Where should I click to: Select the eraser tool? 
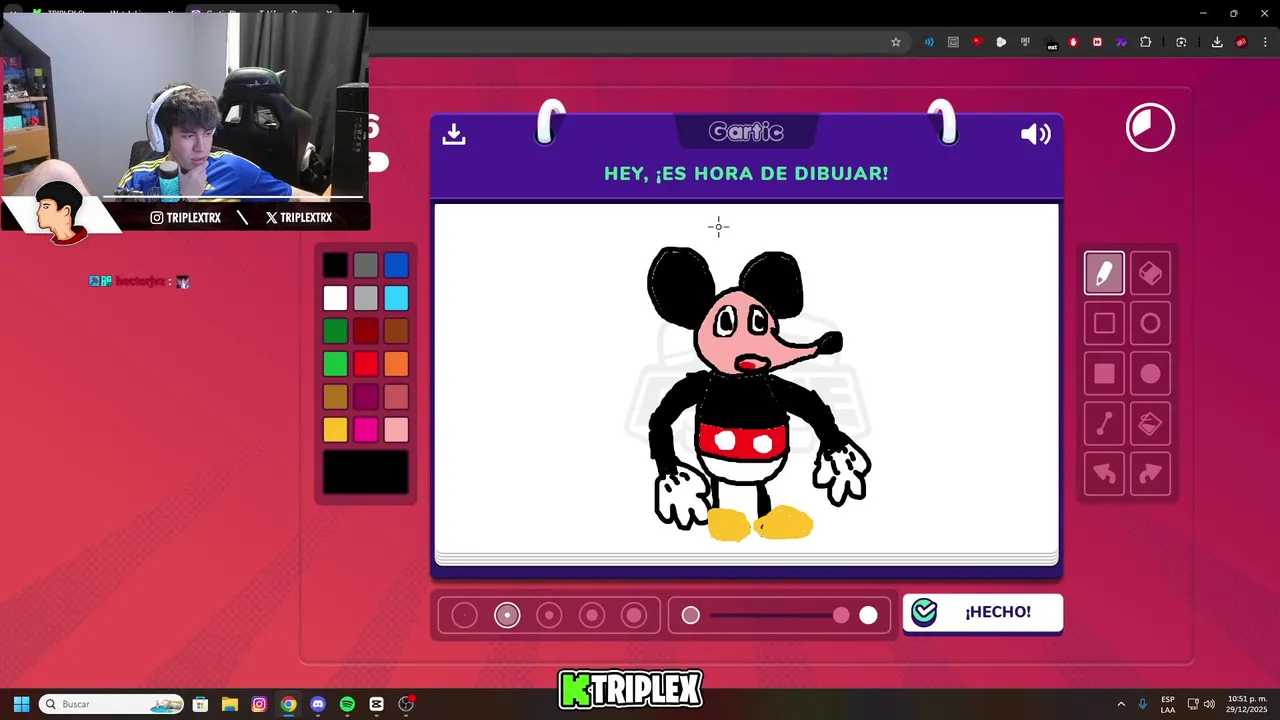tap(1150, 273)
